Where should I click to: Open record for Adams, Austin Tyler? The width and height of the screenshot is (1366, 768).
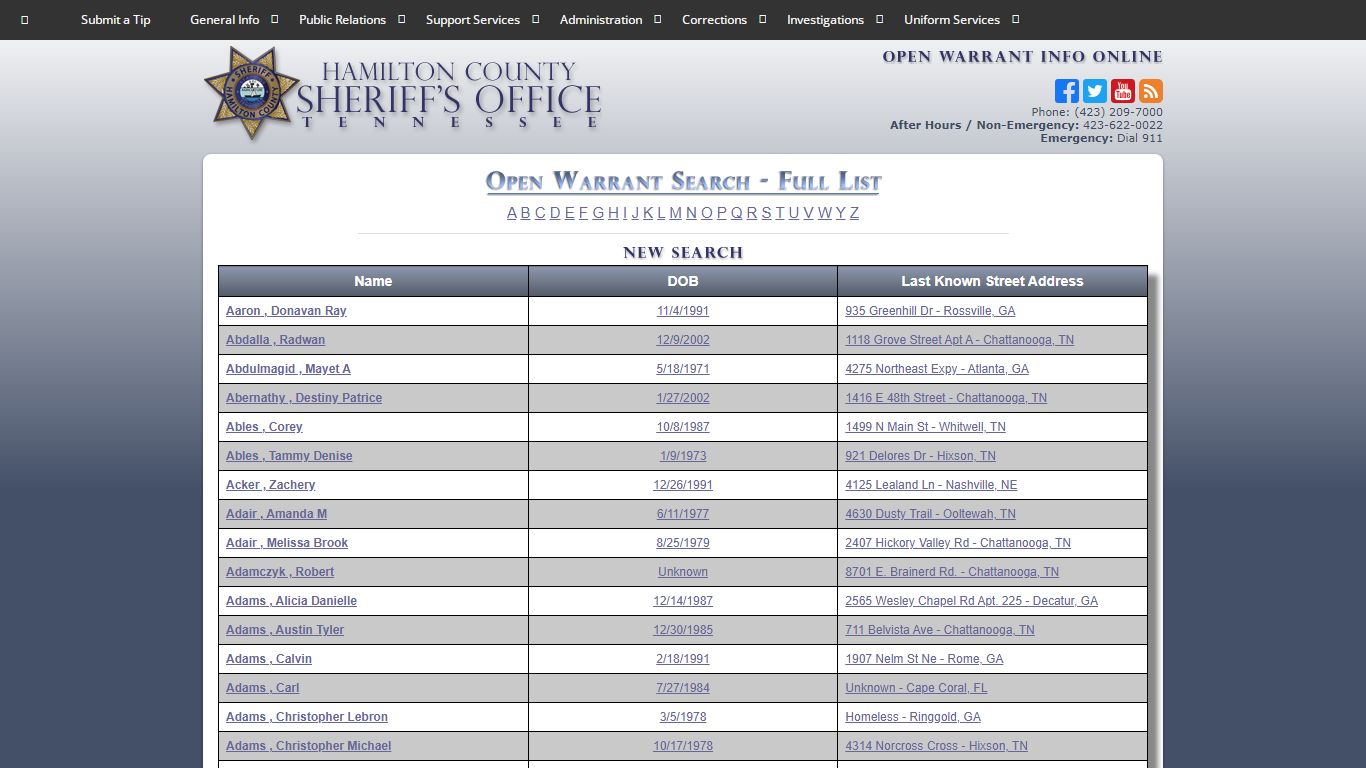[x=285, y=630]
